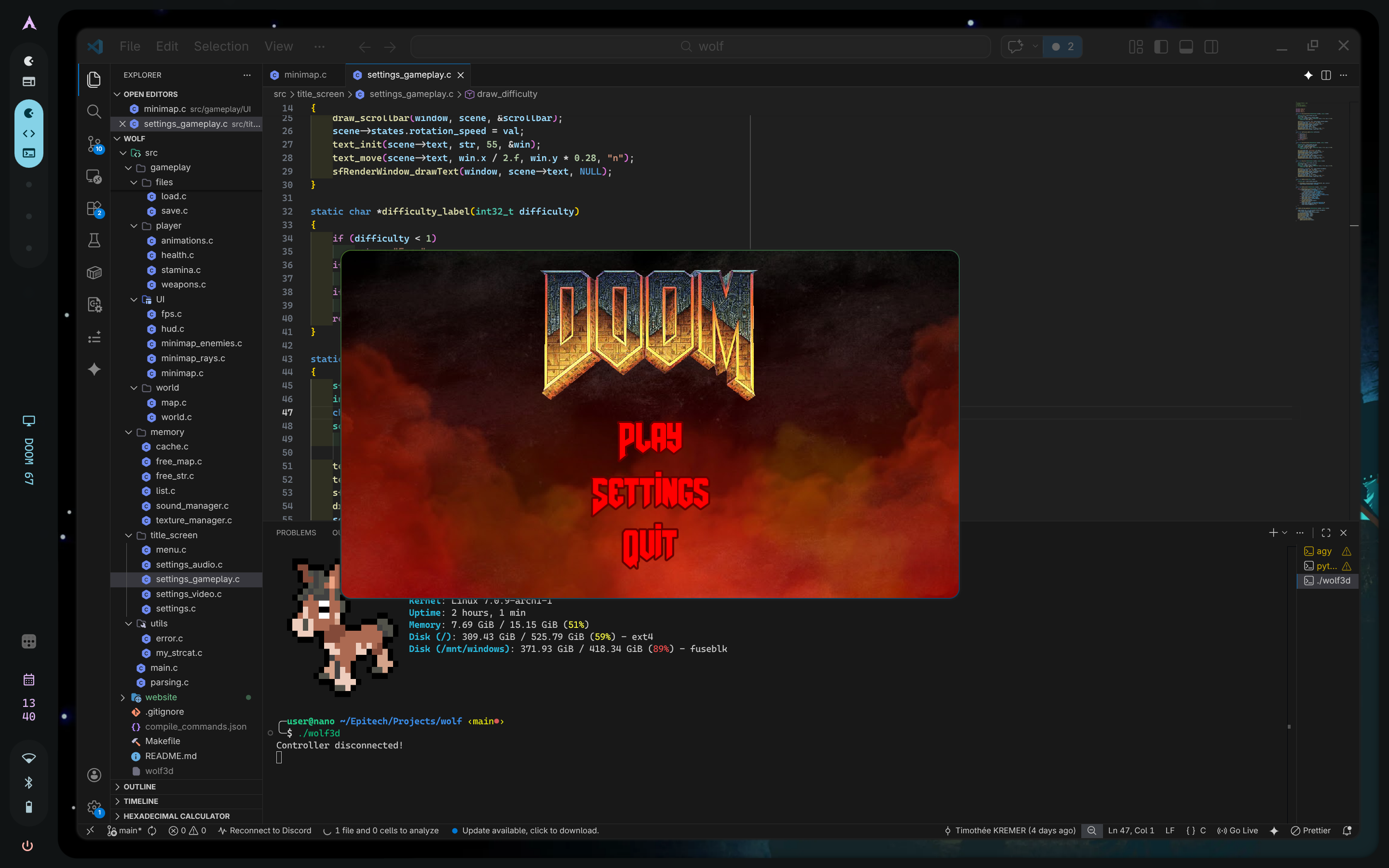Expand the TIMELINE section
Image resolution: width=1389 pixels, height=868 pixels.
point(187,801)
